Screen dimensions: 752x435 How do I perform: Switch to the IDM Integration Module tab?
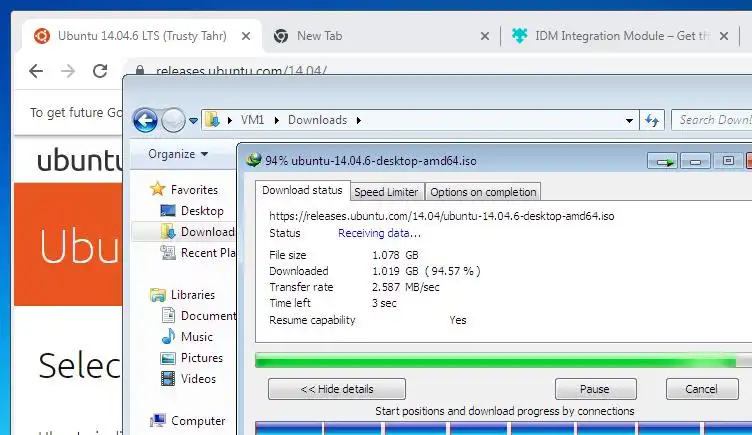(x=619, y=36)
